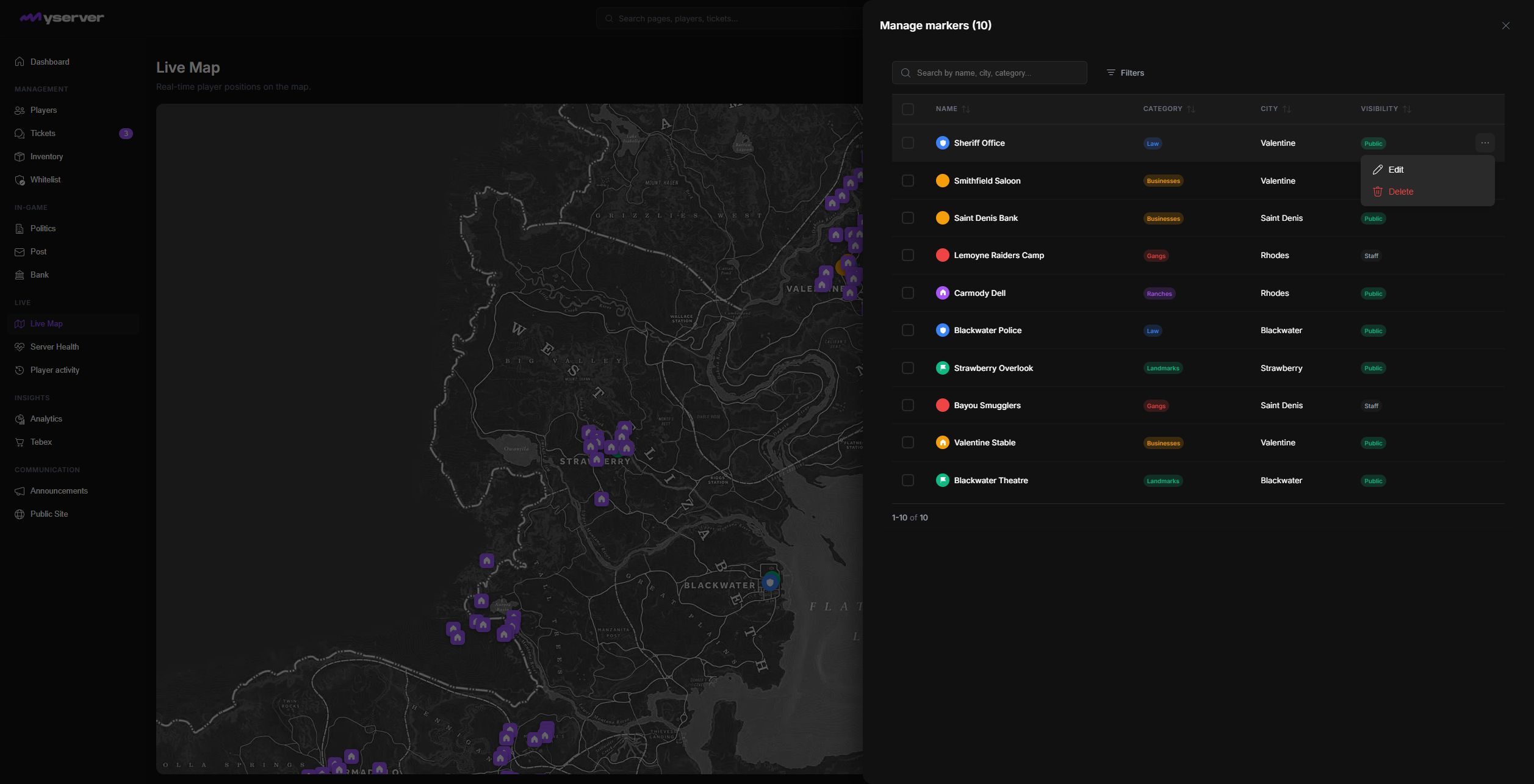Open the Dashboard page in the sidebar
The height and width of the screenshot is (784, 1534).
(x=73, y=62)
